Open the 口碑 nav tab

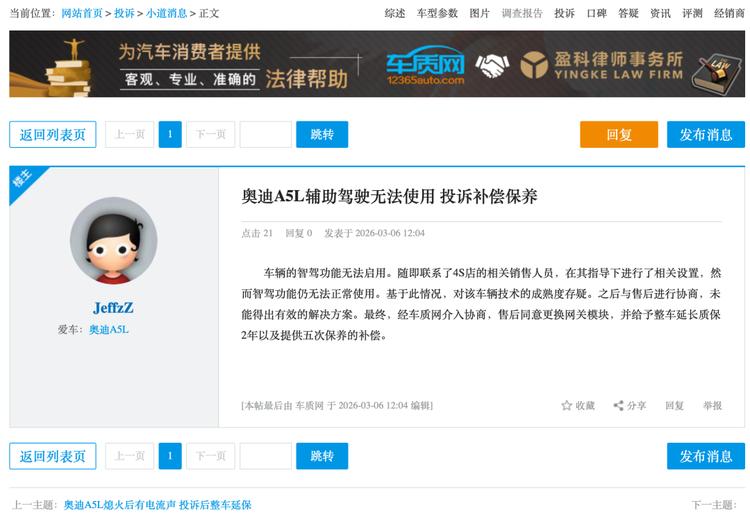[596, 13]
